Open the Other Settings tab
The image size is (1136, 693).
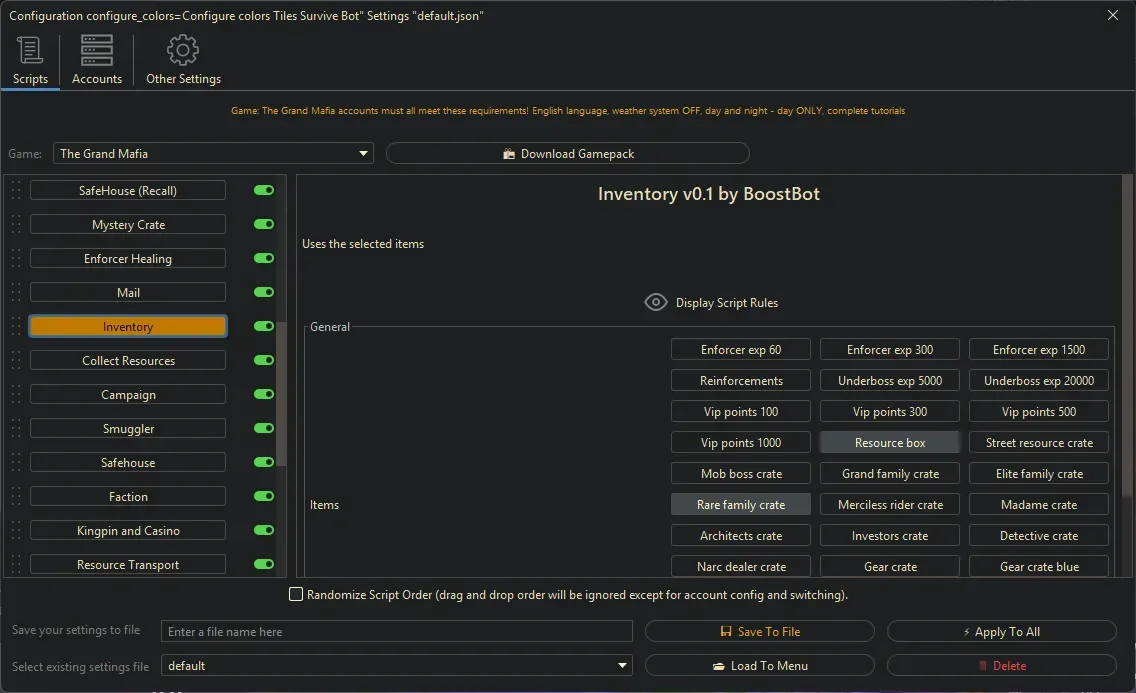coord(183,60)
